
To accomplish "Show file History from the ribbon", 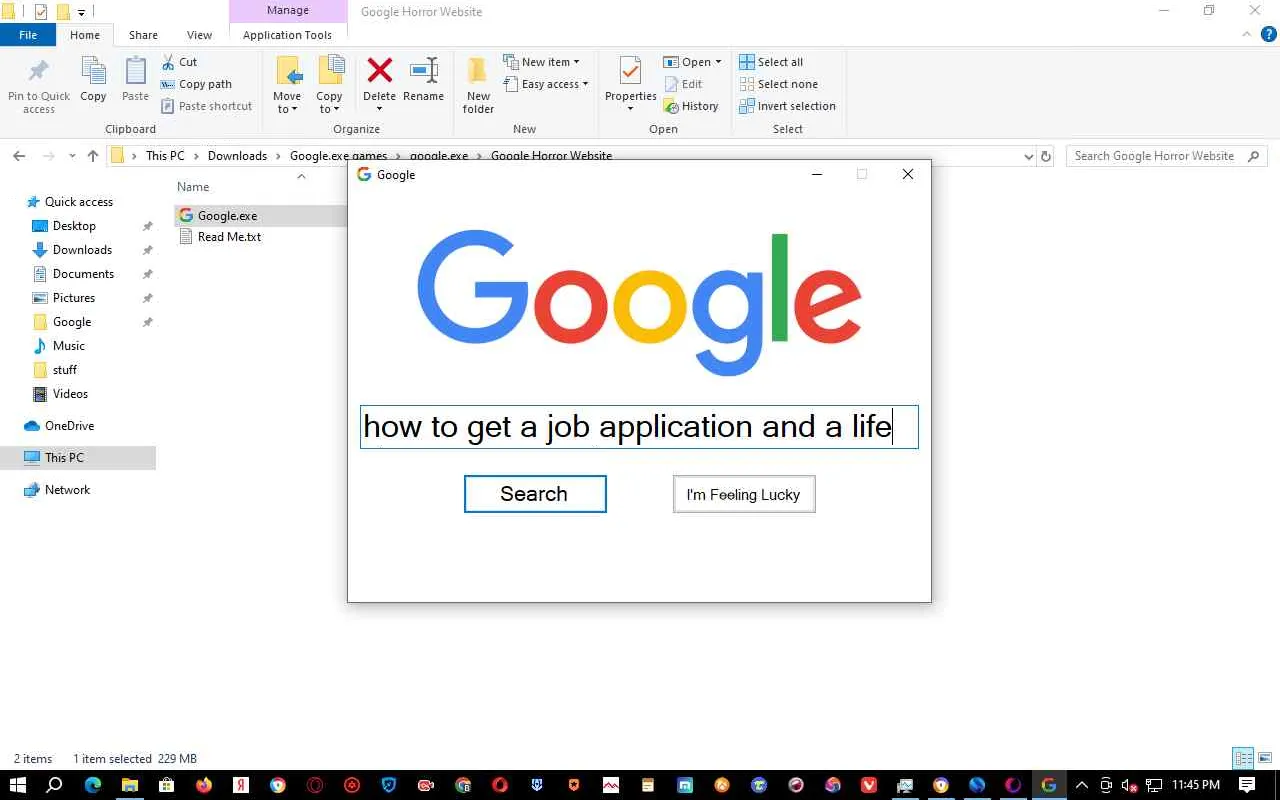I will click(x=691, y=106).
